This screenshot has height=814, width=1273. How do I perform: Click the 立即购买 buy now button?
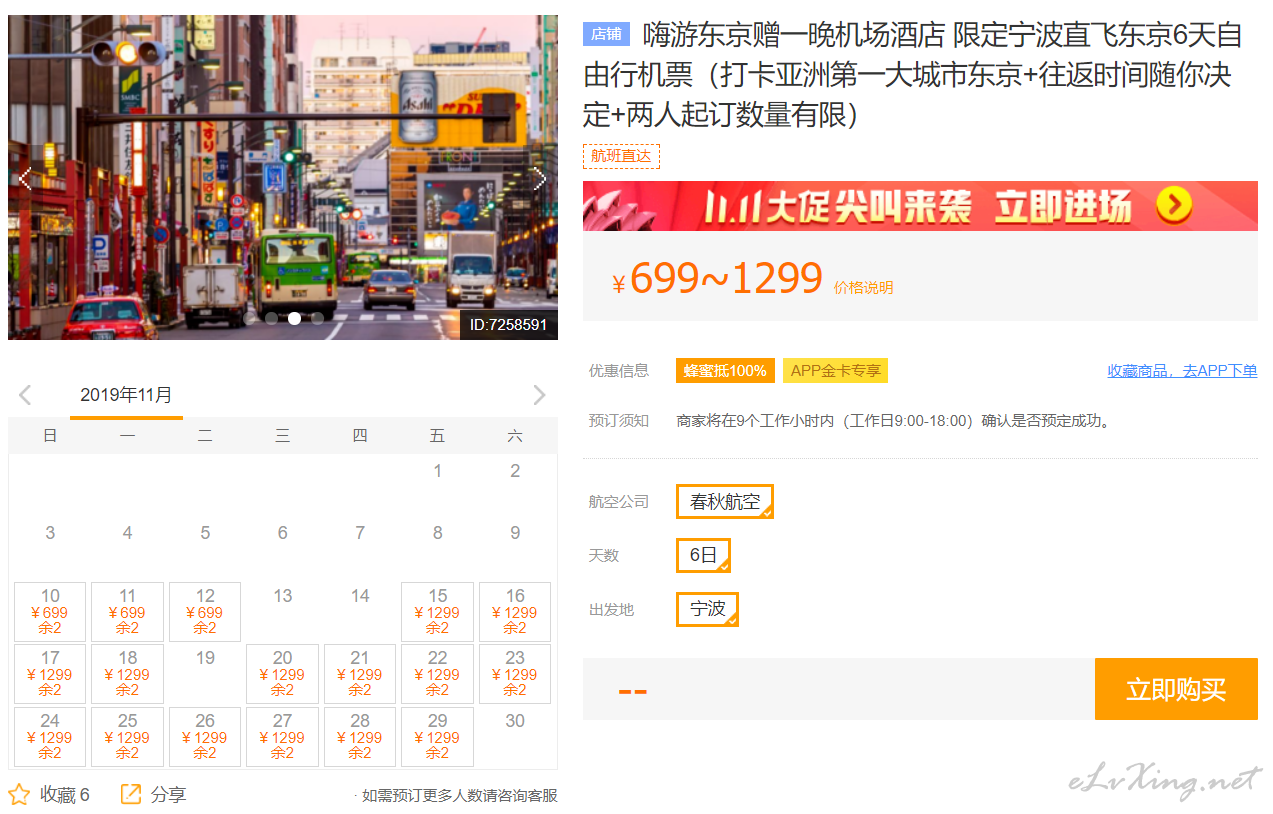[1176, 689]
